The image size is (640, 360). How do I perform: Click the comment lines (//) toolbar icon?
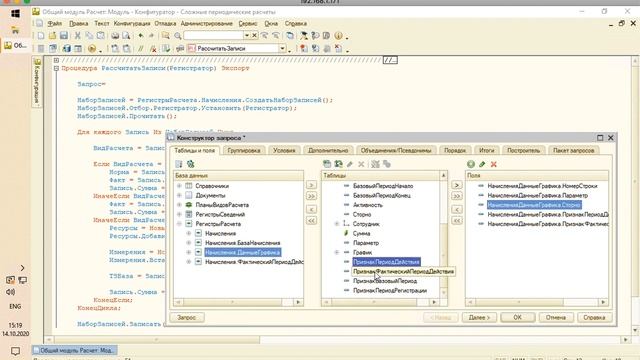[x=141, y=49]
